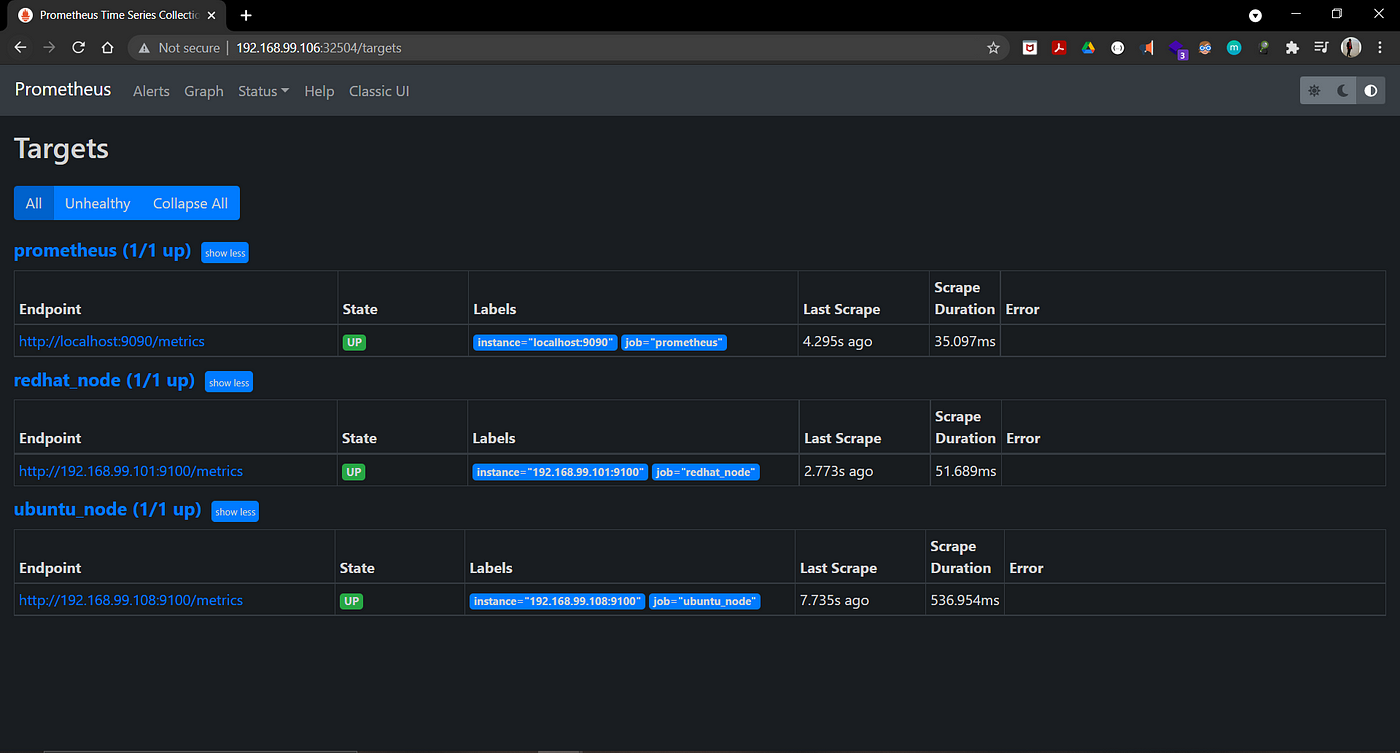This screenshot has height=753, width=1400.
Task: Click the redhat_node (1/1 up) heading
Action: click(x=104, y=380)
